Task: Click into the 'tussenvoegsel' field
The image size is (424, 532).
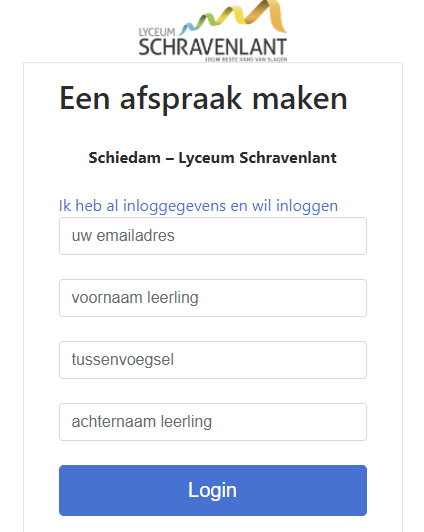Action: pos(213,360)
